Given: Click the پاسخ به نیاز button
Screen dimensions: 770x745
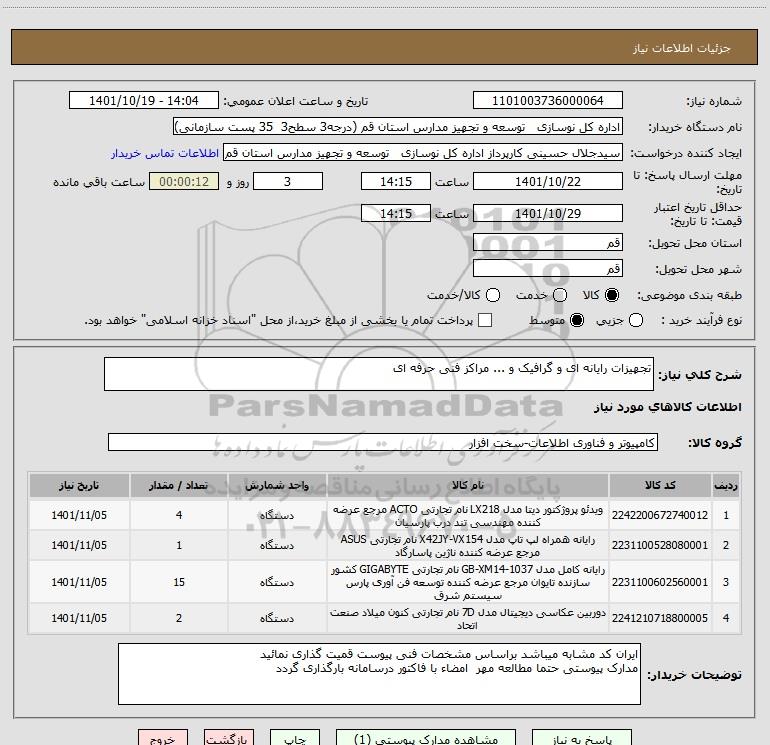Looking at the screenshot, I should (x=582, y=738).
